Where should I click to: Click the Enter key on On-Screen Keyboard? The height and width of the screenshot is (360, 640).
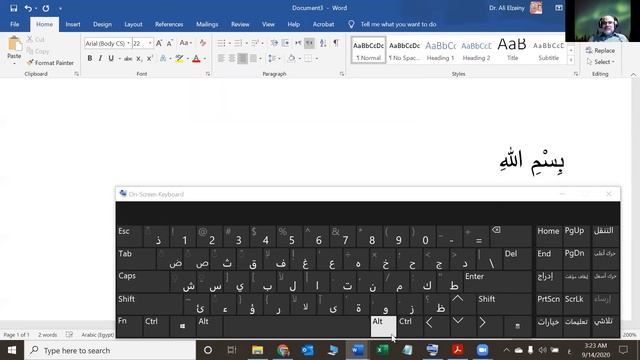pos(497,281)
